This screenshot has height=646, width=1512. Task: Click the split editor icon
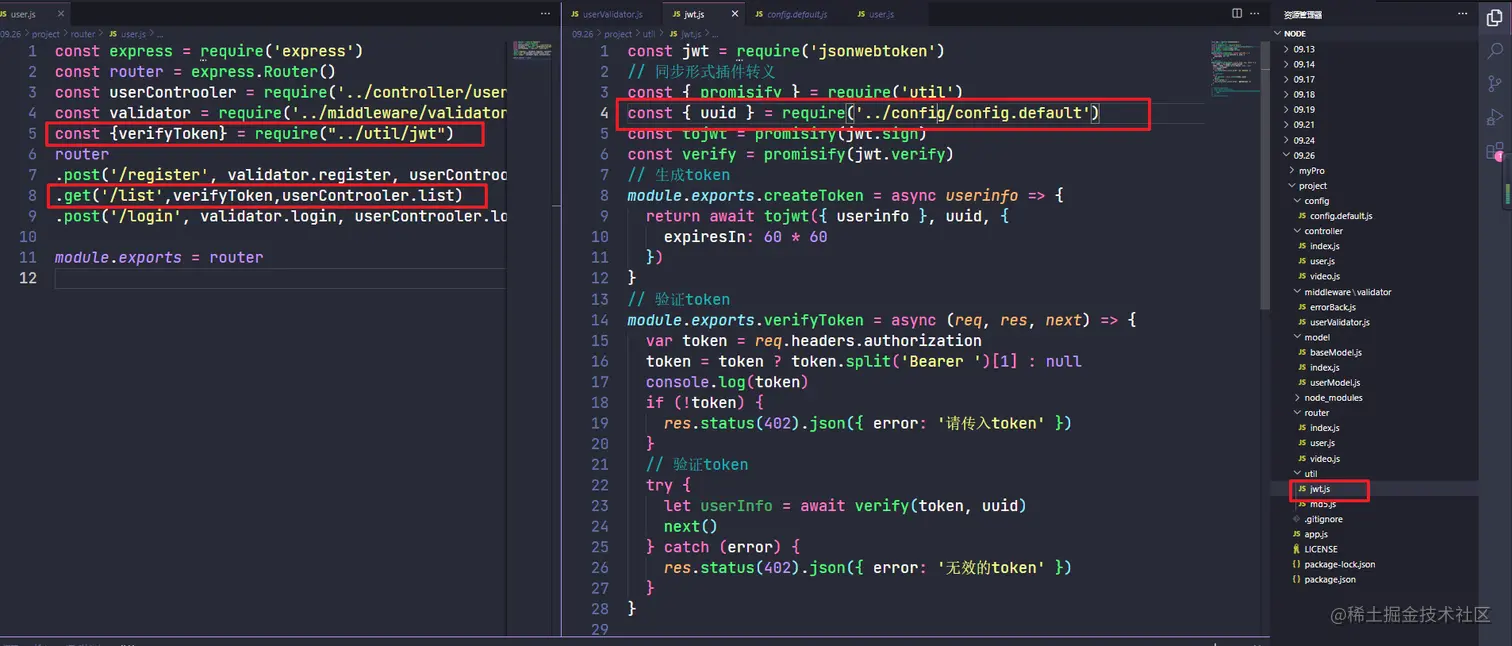(1237, 14)
